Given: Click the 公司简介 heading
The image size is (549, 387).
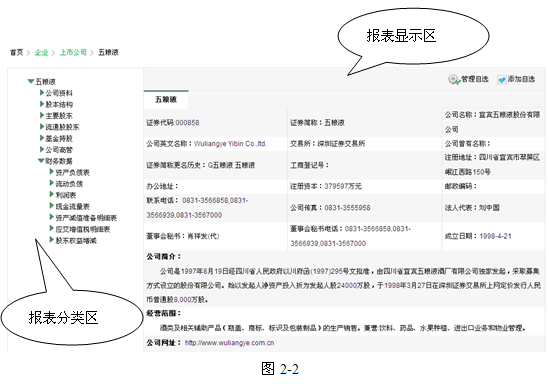Looking at the screenshot, I should point(164,256).
